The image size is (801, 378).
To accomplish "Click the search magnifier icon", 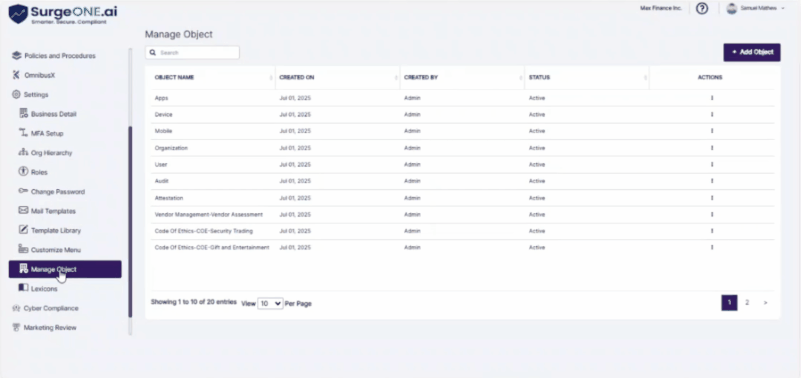I will coord(153,53).
